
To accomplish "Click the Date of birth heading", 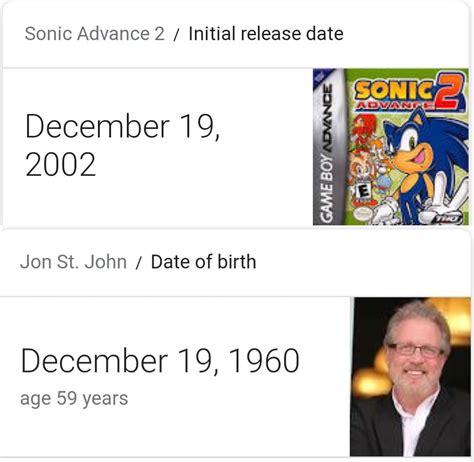I will (x=204, y=262).
